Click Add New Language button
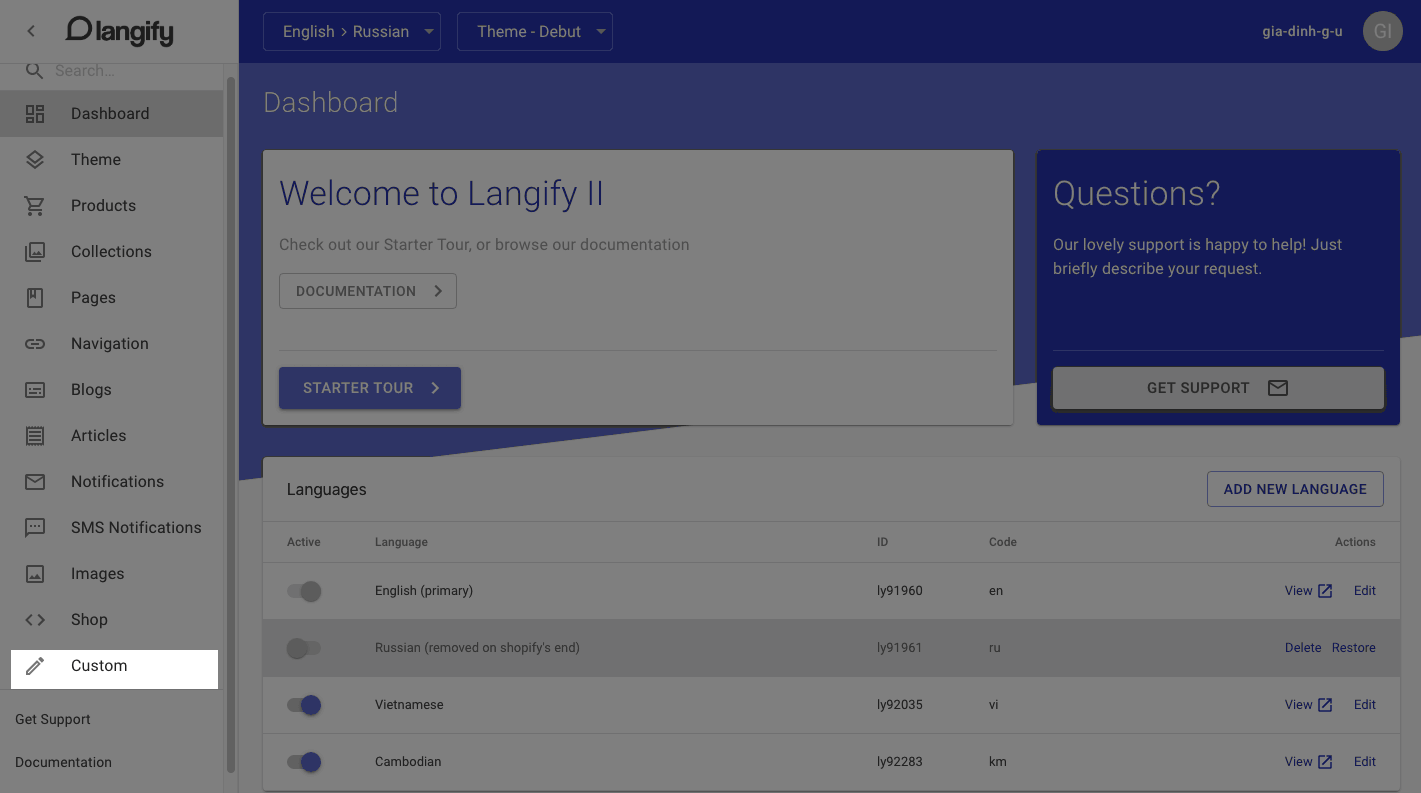This screenshot has height=793, width=1421. (x=1295, y=489)
